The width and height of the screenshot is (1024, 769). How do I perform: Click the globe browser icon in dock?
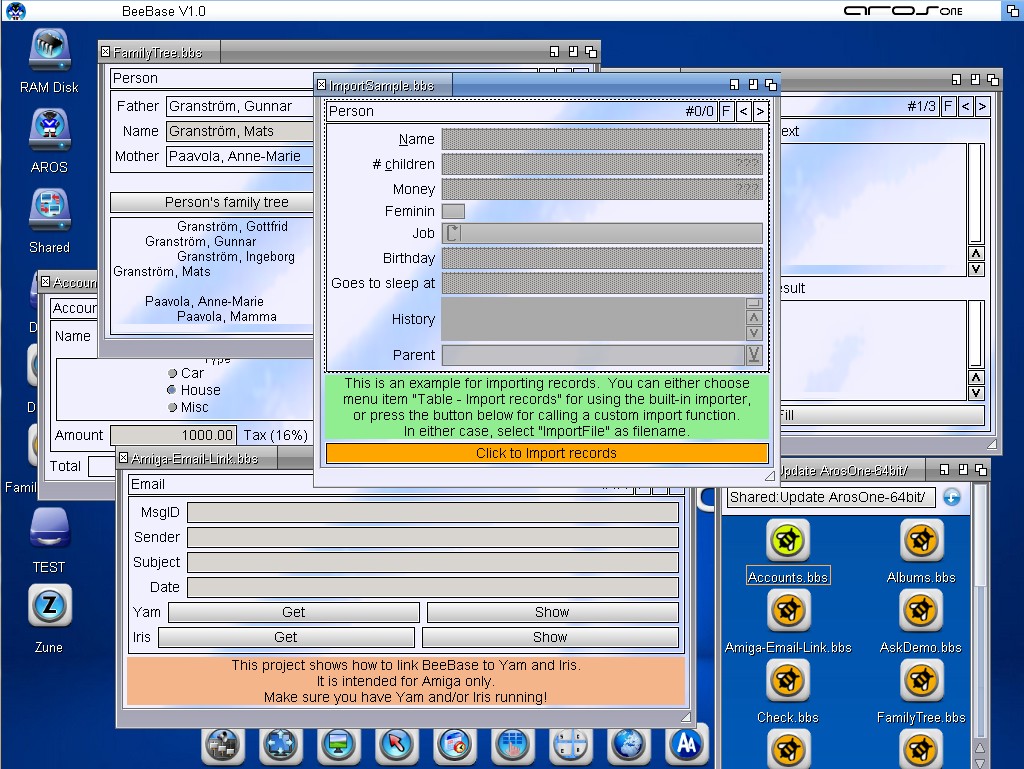click(x=628, y=744)
